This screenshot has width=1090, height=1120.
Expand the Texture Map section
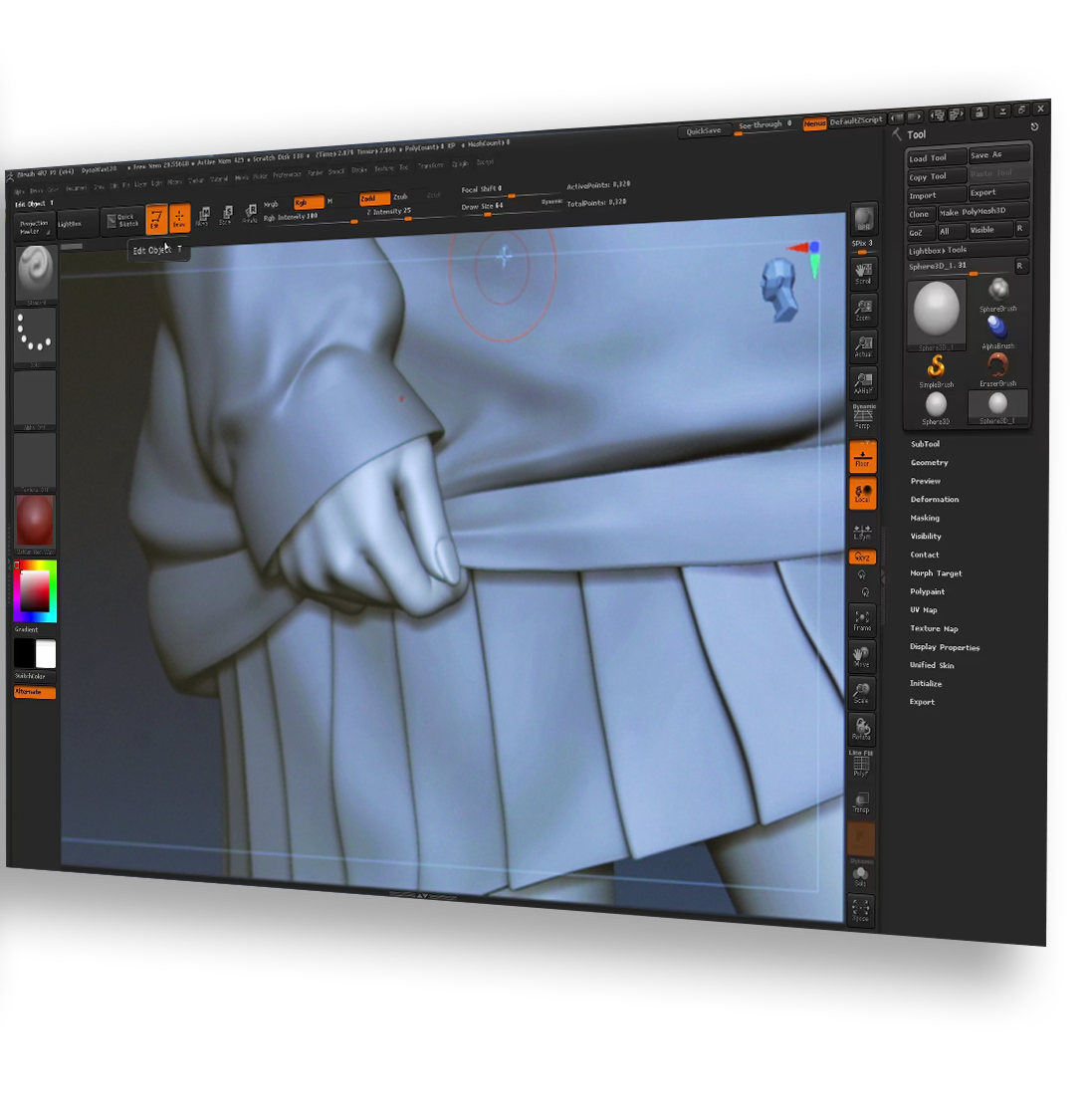click(x=935, y=628)
